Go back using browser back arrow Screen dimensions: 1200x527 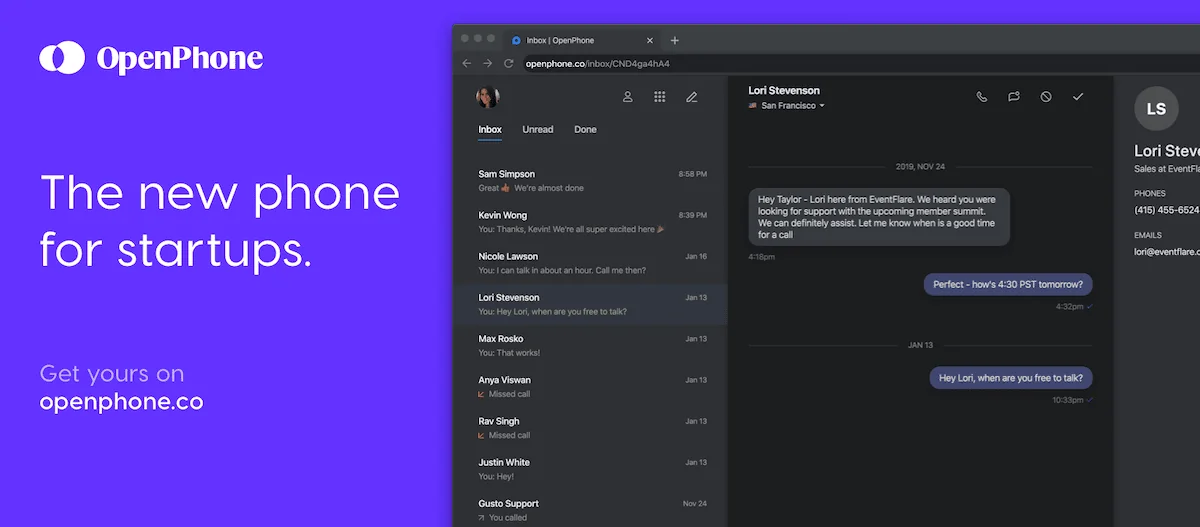pyautogui.click(x=467, y=63)
